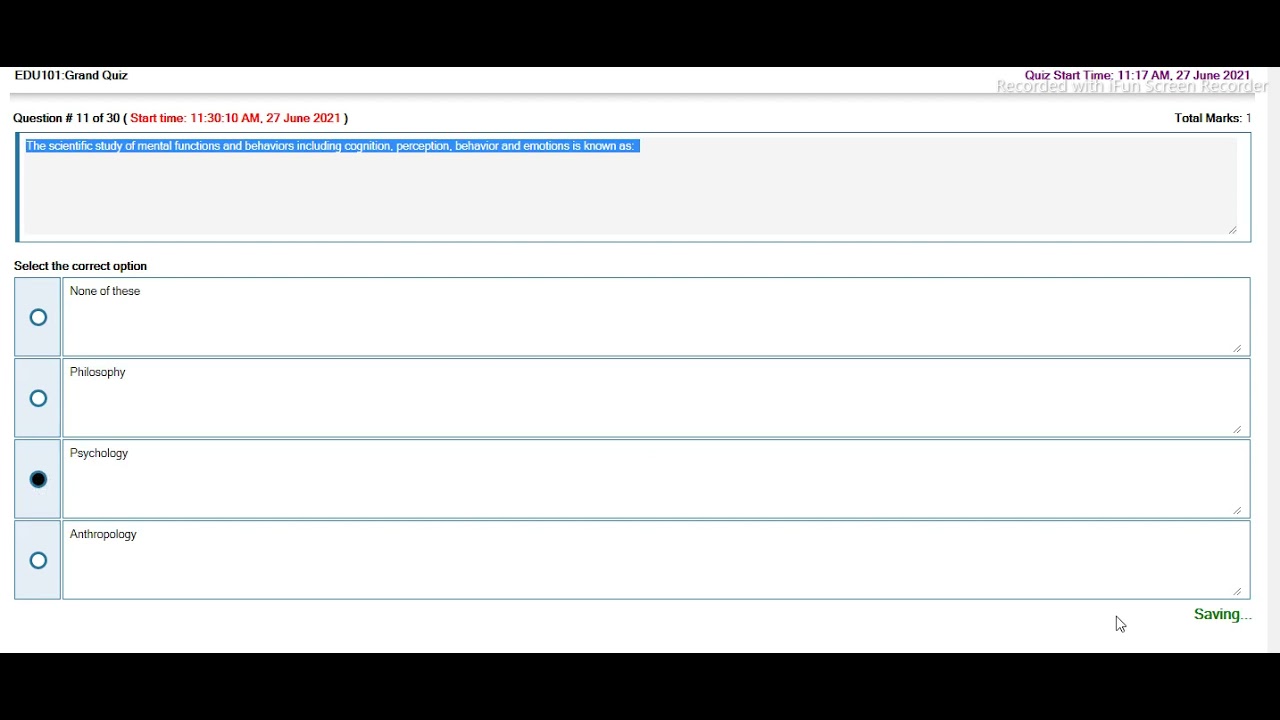Click the red question start time text
The image size is (1280, 720).
pos(235,118)
